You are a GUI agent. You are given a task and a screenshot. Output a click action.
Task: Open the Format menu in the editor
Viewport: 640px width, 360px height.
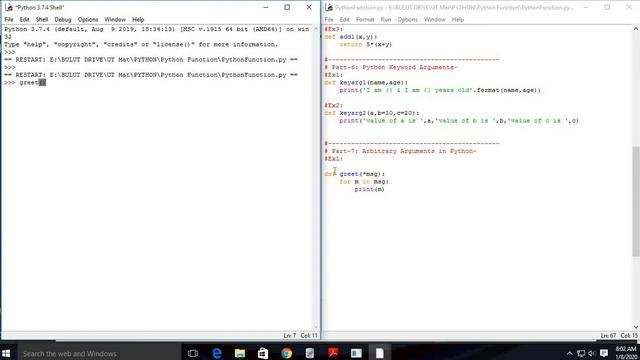point(365,20)
